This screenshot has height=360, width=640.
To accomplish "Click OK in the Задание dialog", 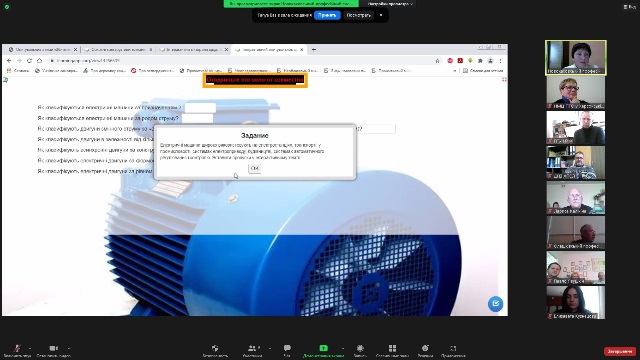I will [255, 168].
